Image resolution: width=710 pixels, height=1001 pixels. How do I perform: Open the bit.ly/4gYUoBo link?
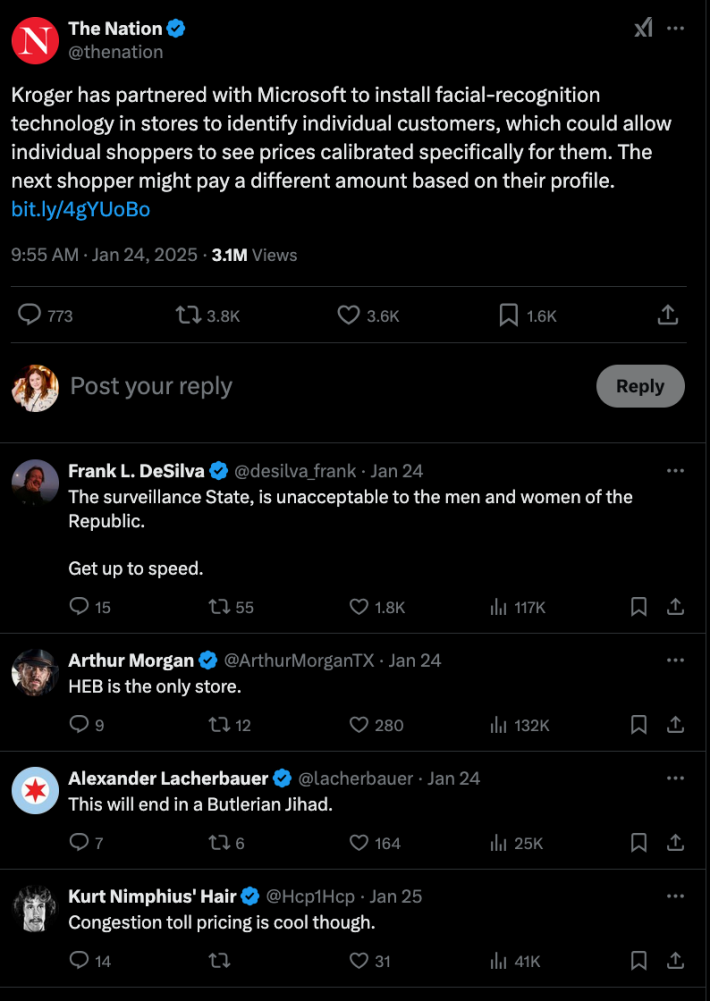(80, 209)
